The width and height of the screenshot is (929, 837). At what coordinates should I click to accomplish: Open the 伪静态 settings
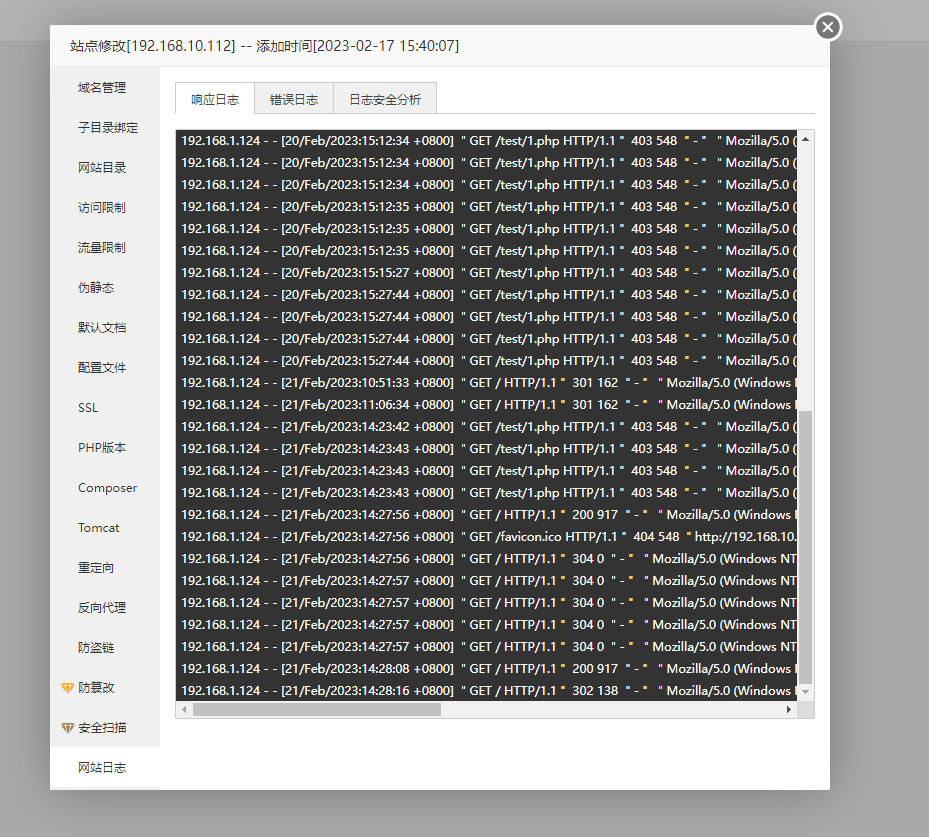pyautogui.click(x=96, y=288)
